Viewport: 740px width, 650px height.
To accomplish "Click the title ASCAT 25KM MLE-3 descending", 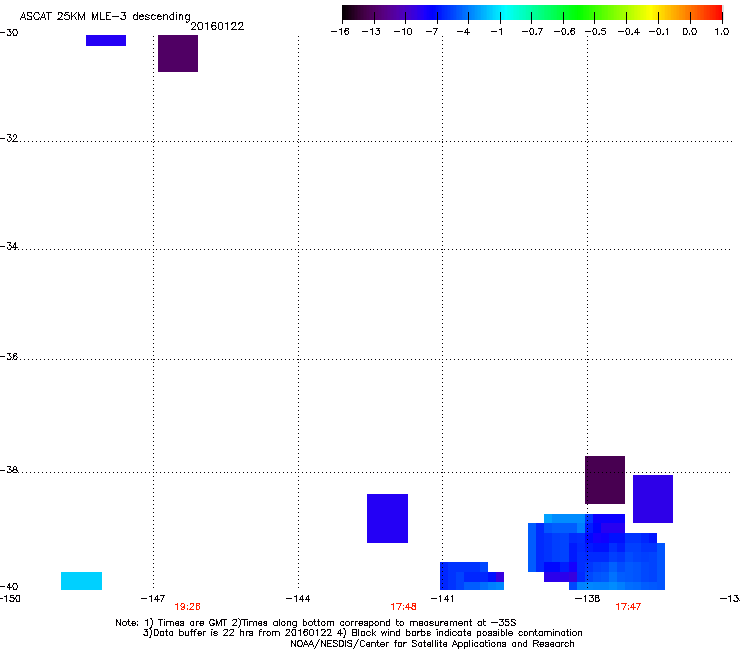I will (x=105, y=16).
